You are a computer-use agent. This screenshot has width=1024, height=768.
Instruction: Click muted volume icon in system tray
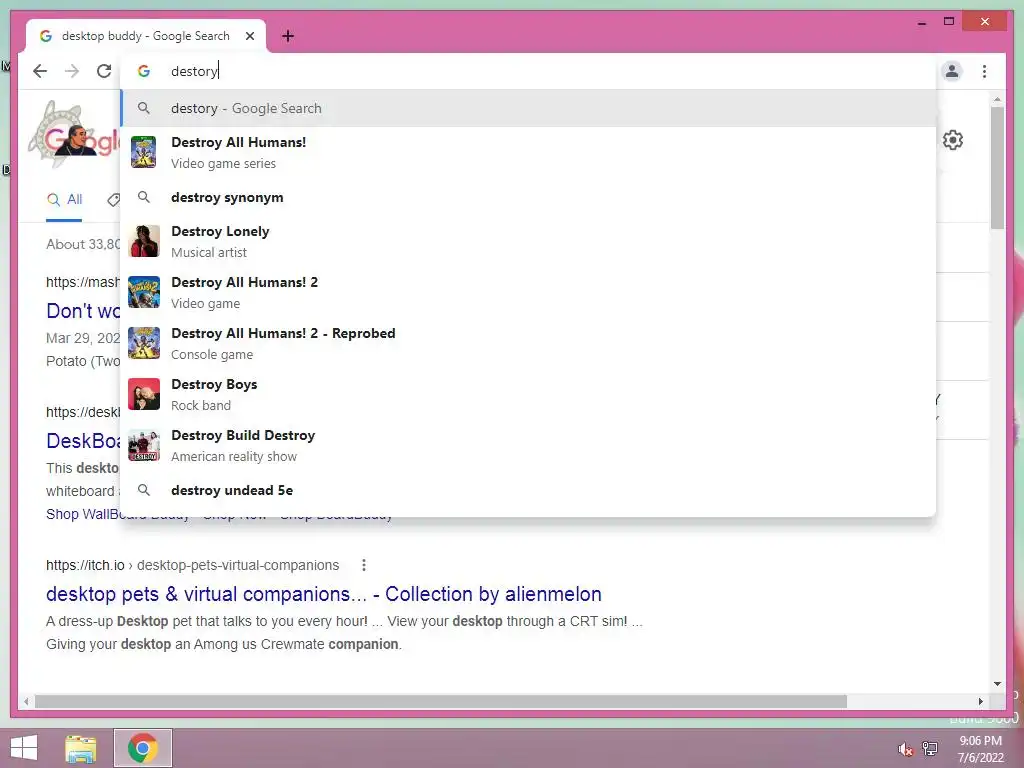(x=905, y=749)
